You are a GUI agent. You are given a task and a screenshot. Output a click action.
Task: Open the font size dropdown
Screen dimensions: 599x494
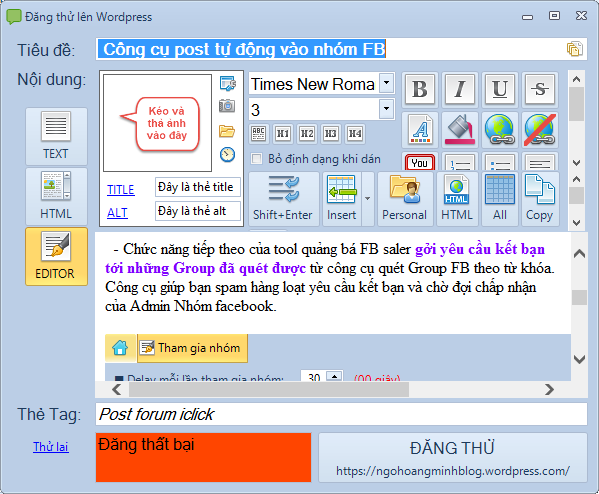[x=387, y=109]
